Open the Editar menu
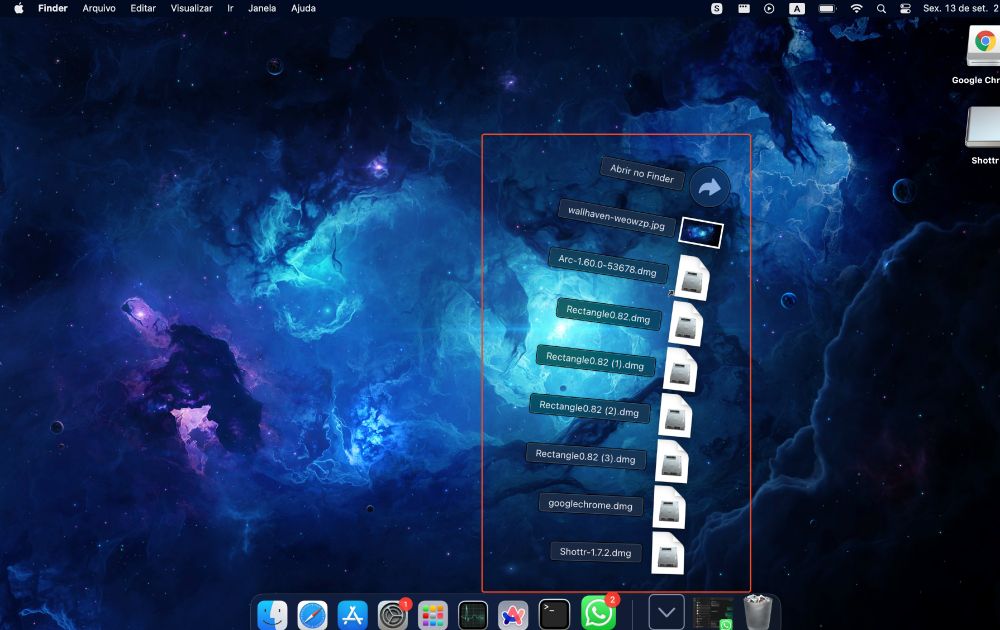1000x630 pixels. (x=143, y=8)
